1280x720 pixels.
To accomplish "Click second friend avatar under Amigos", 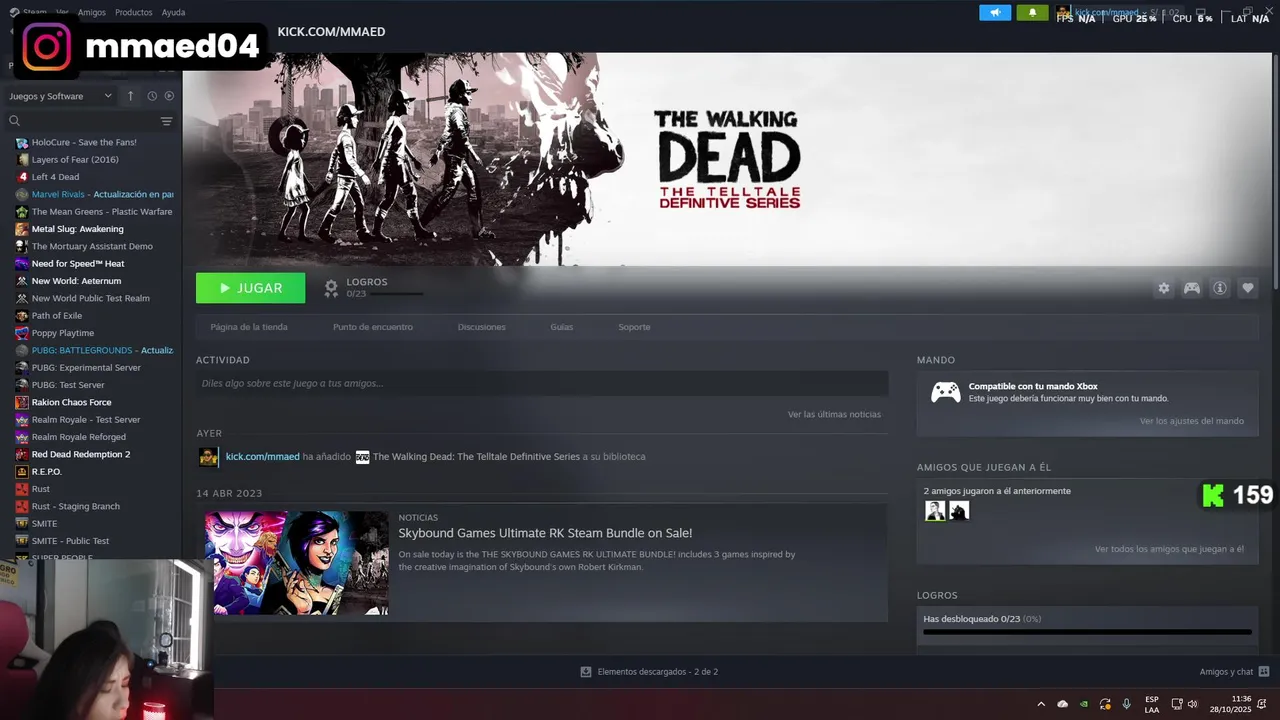I will [x=959, y=511].
